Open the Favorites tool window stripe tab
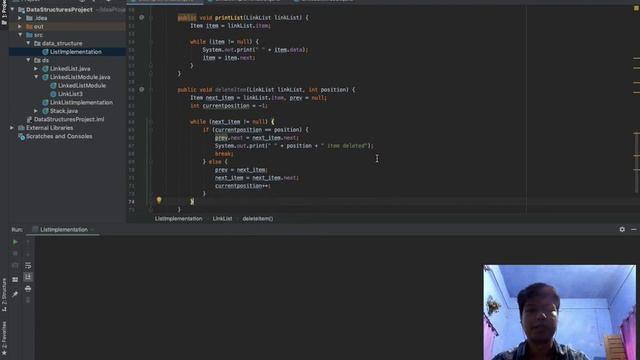640x360 pixels. pyautogui.click(x=4, y=337)
